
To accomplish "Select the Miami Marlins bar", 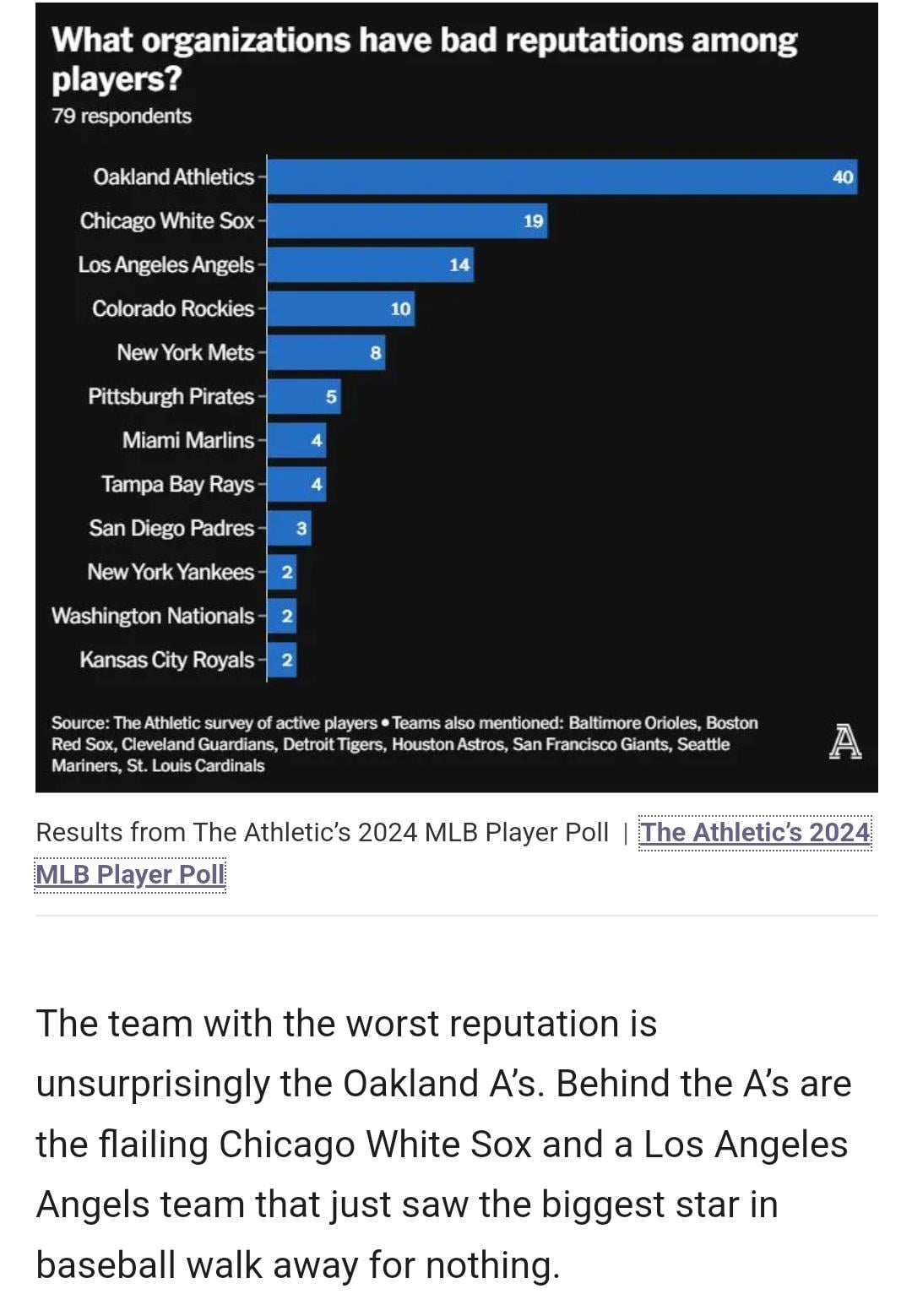I will click(296, 440).
